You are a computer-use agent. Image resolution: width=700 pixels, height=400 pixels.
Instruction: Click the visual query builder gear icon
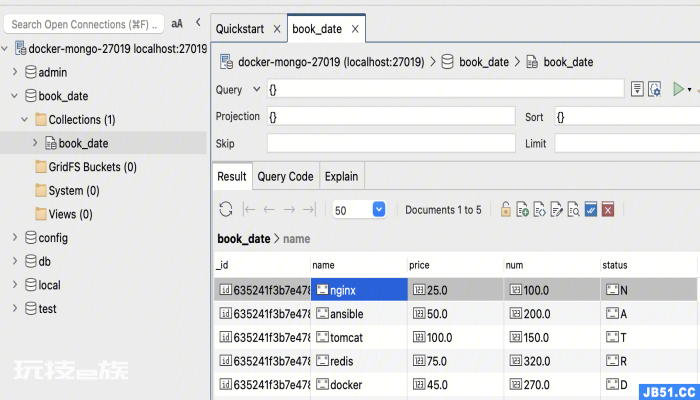point(654,89)
